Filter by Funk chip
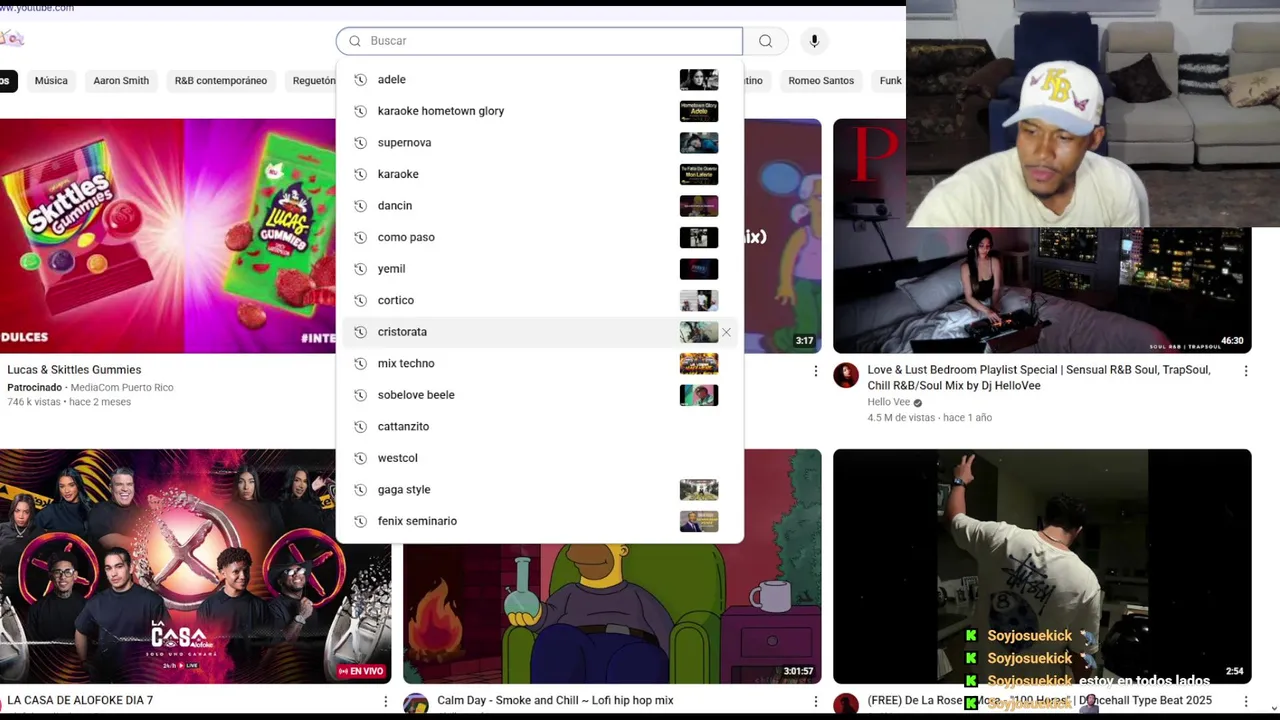 tap(890, 81)
